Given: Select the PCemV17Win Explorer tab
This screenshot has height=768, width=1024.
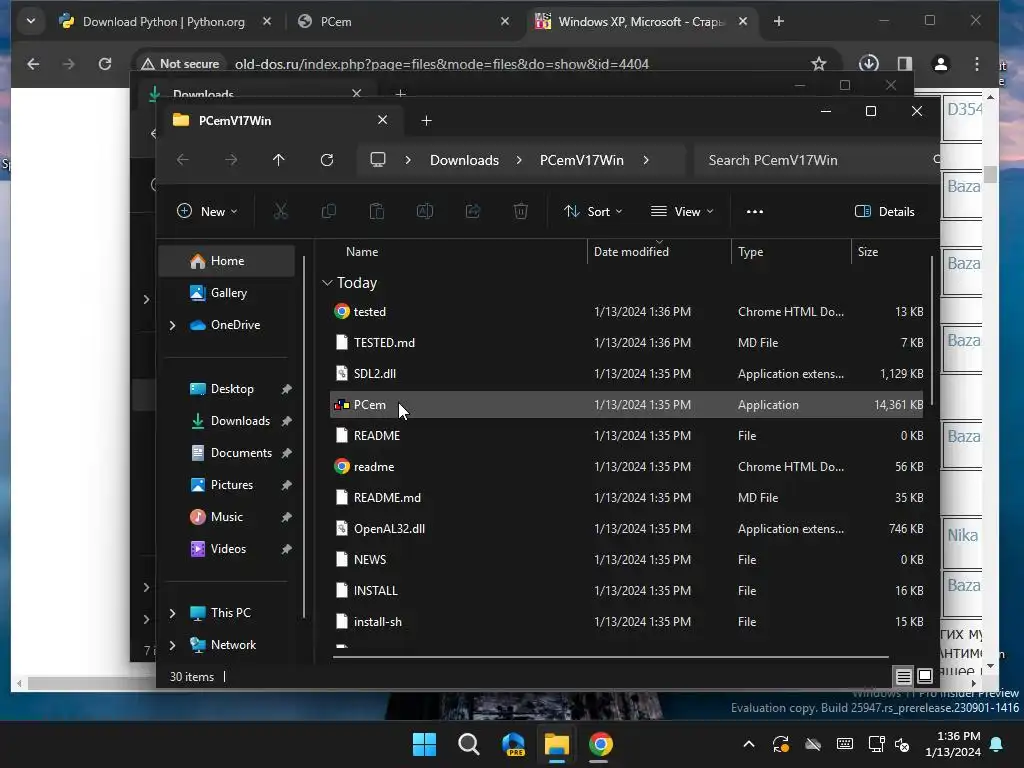Looking at the screenshot, I should 281,120.
